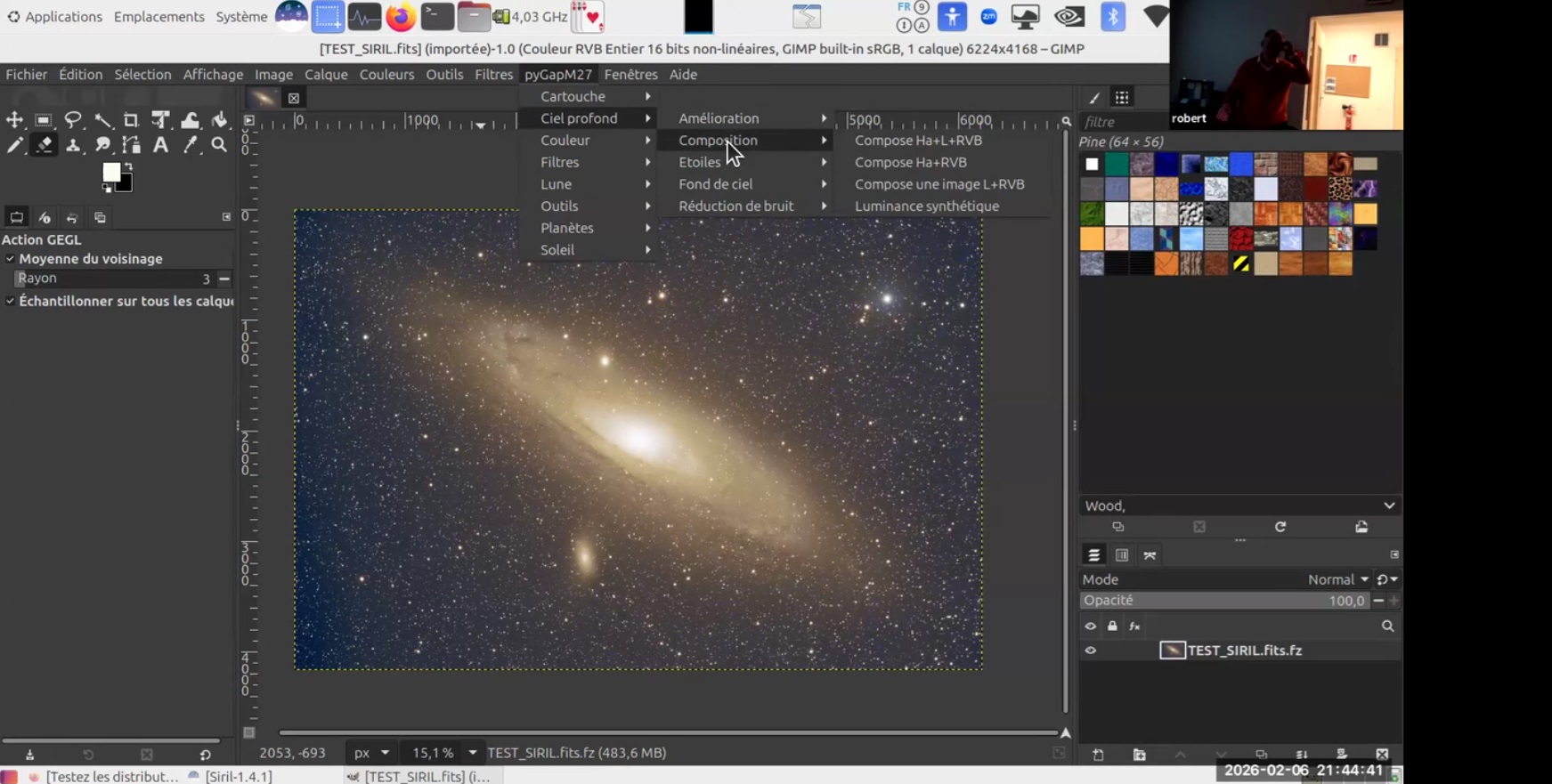The image size is (1552, 784).
Task: Uncheck Échantillonner sur tous les calques
Action: tap(11, 302)
